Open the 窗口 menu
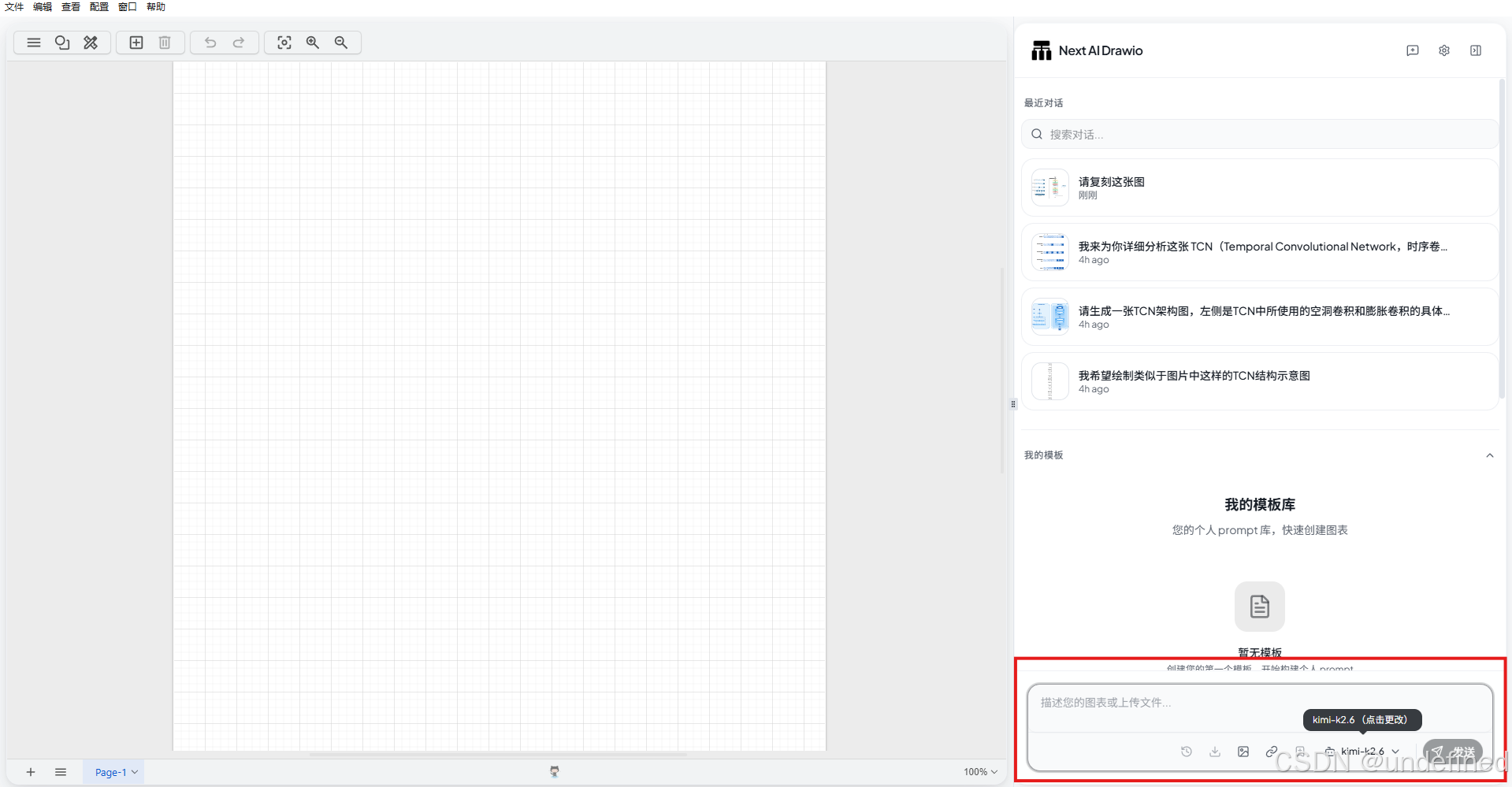 (128, 7)
